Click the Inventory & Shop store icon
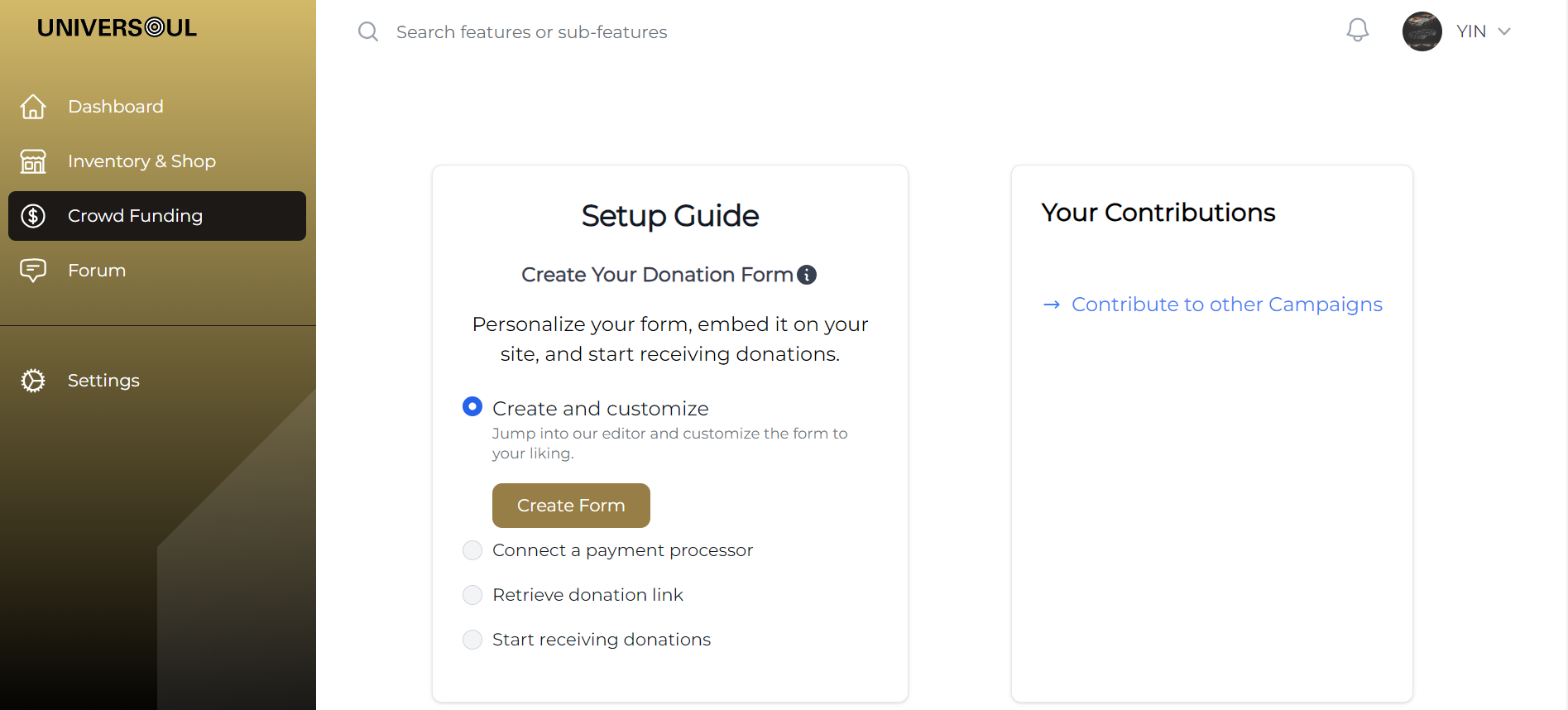This screenshot has height=710, width=1568. coord(33,161)
